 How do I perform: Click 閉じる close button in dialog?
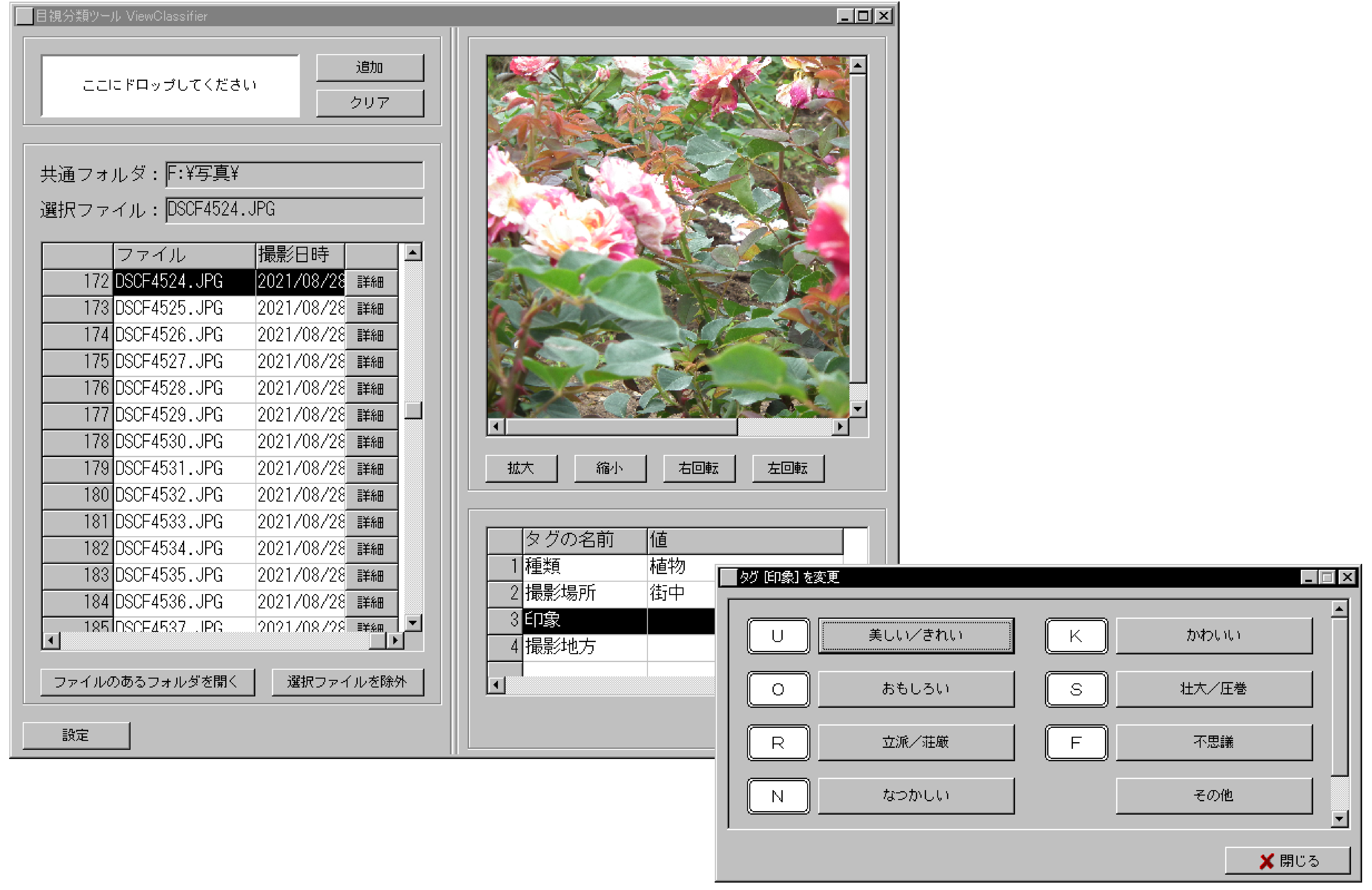pyautogui.click(x=1288, y=861)
